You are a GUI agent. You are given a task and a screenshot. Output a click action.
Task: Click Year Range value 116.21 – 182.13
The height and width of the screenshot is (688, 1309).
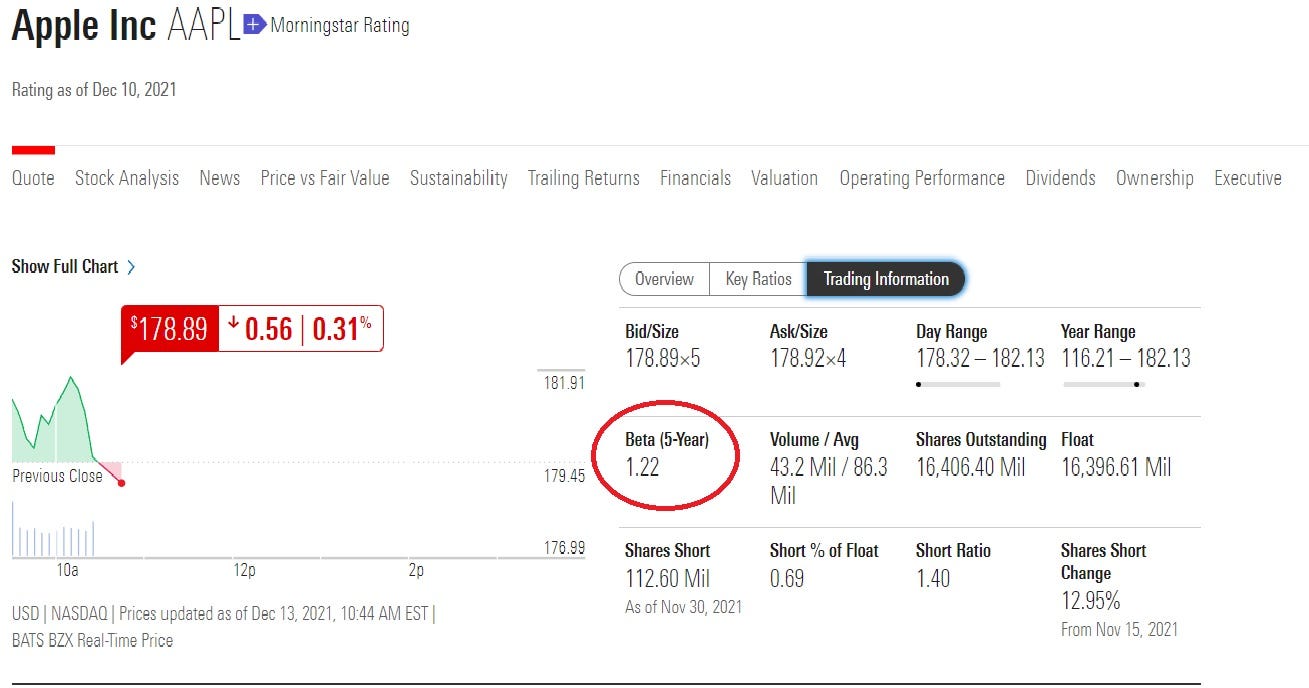pyautogui.click(x=1126, y=358)
